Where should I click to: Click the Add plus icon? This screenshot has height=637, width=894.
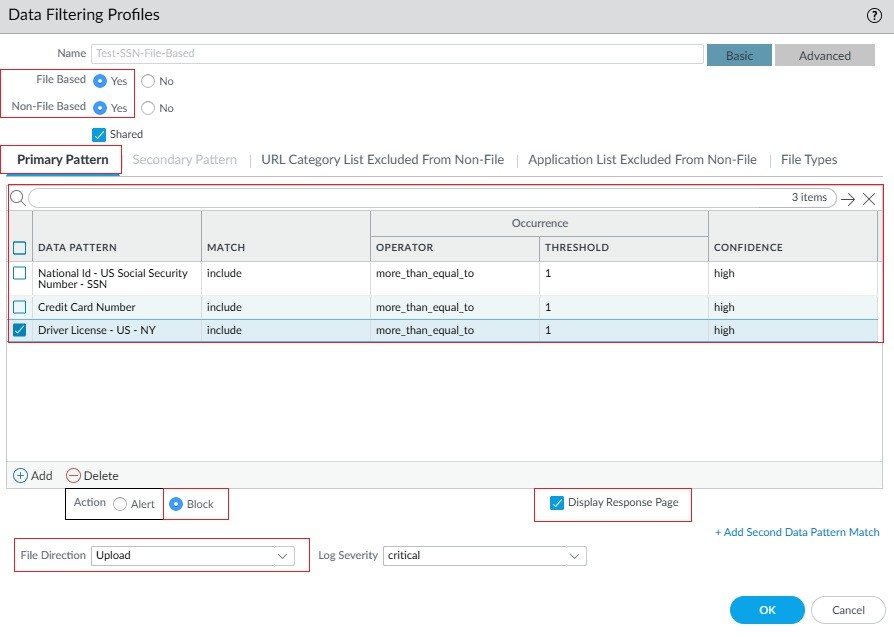tap(20, 476)
